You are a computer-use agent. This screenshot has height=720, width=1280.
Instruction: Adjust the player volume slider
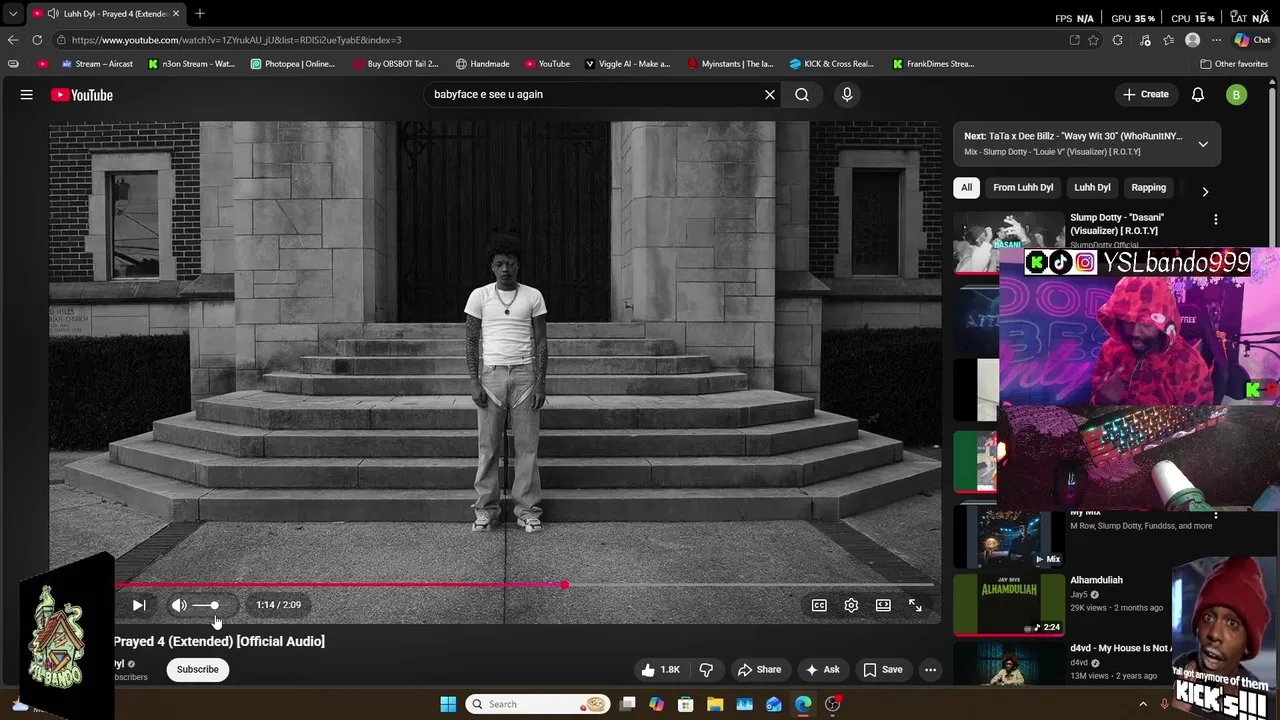click(207, 605)
